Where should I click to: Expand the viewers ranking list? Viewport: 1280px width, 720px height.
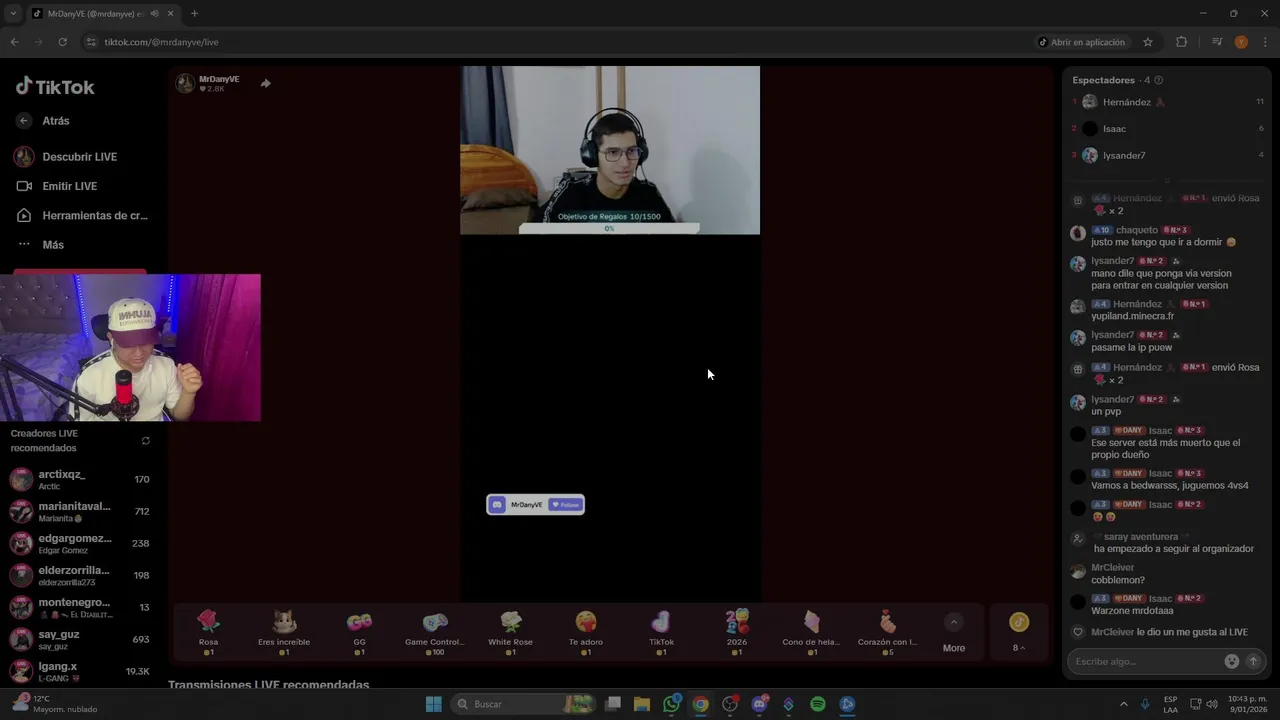(1167, 181)
